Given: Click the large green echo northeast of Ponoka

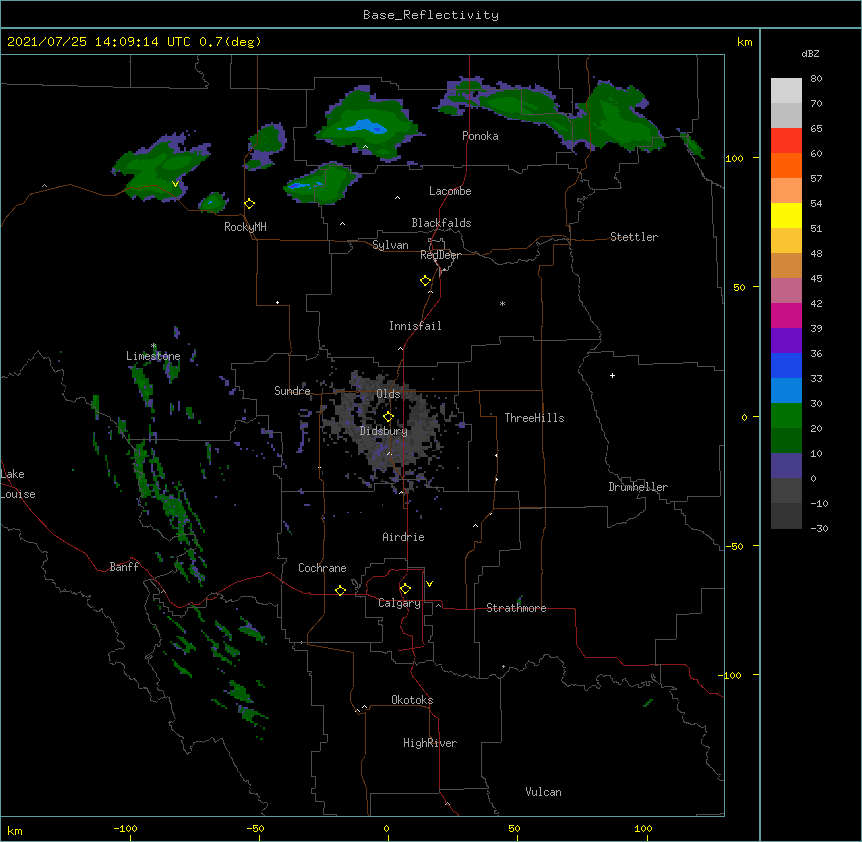Looking at the screenshot, I should click(618, 118).
